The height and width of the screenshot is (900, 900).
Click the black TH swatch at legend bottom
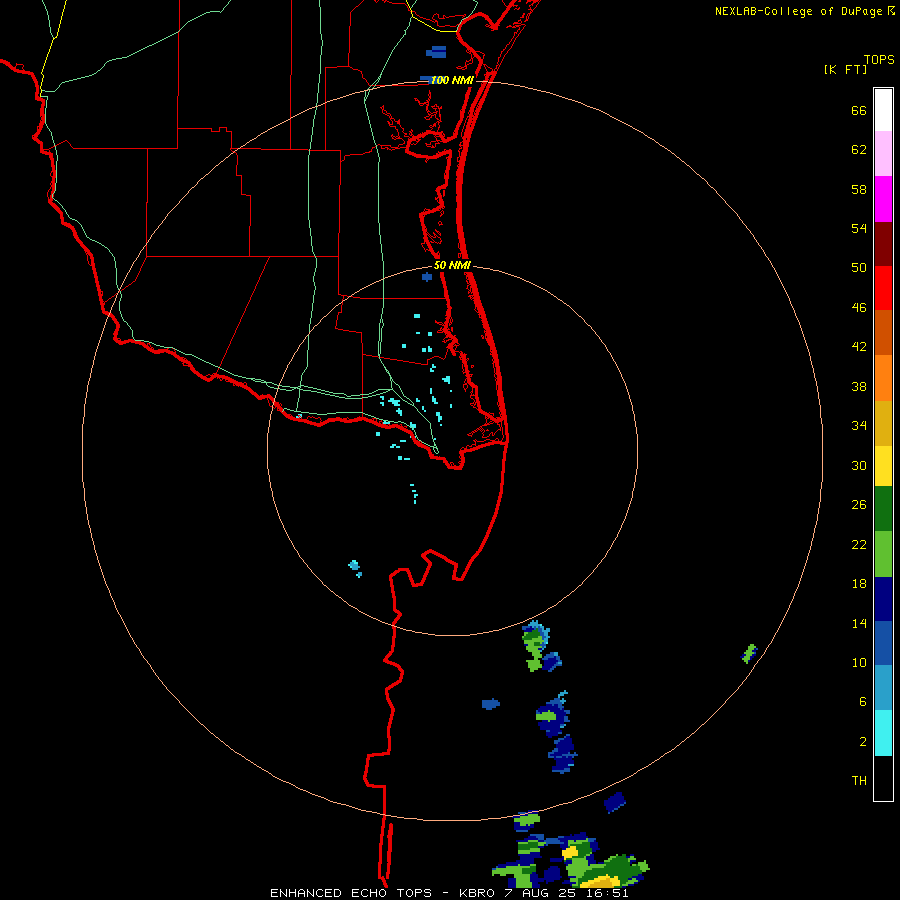(x=883, y=778)
